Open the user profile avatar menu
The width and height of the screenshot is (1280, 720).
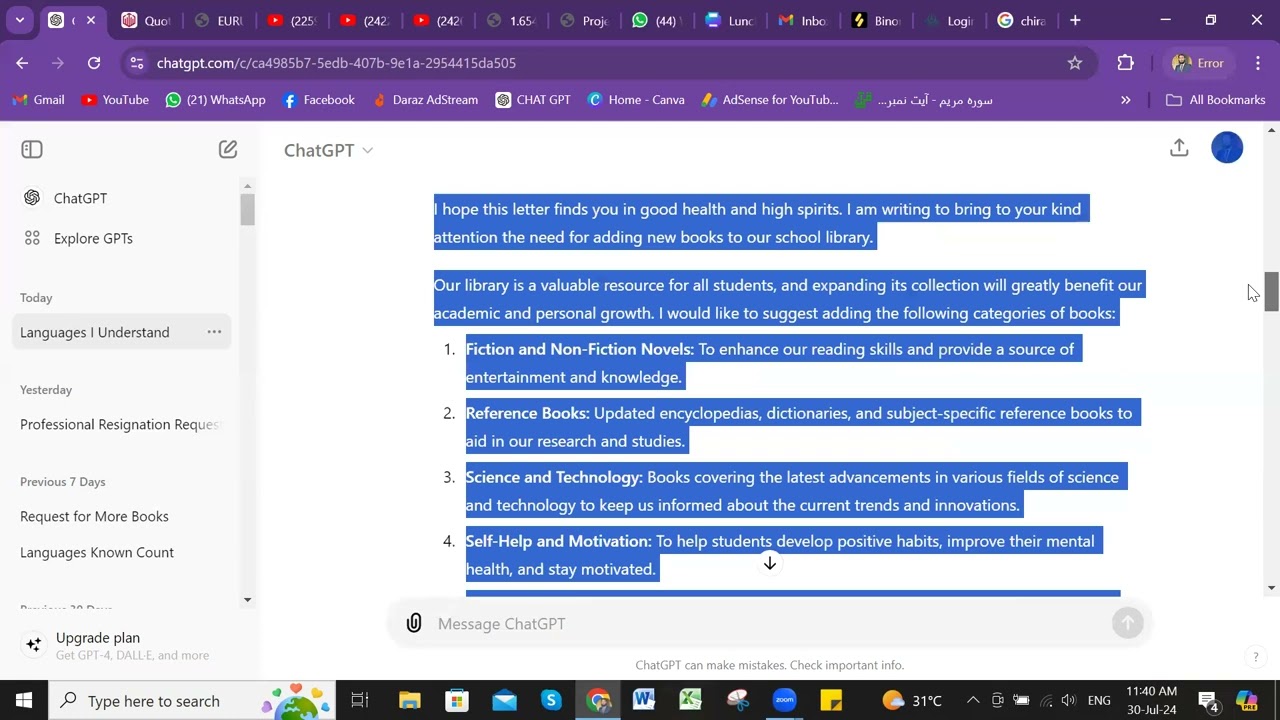(1226, 148)
